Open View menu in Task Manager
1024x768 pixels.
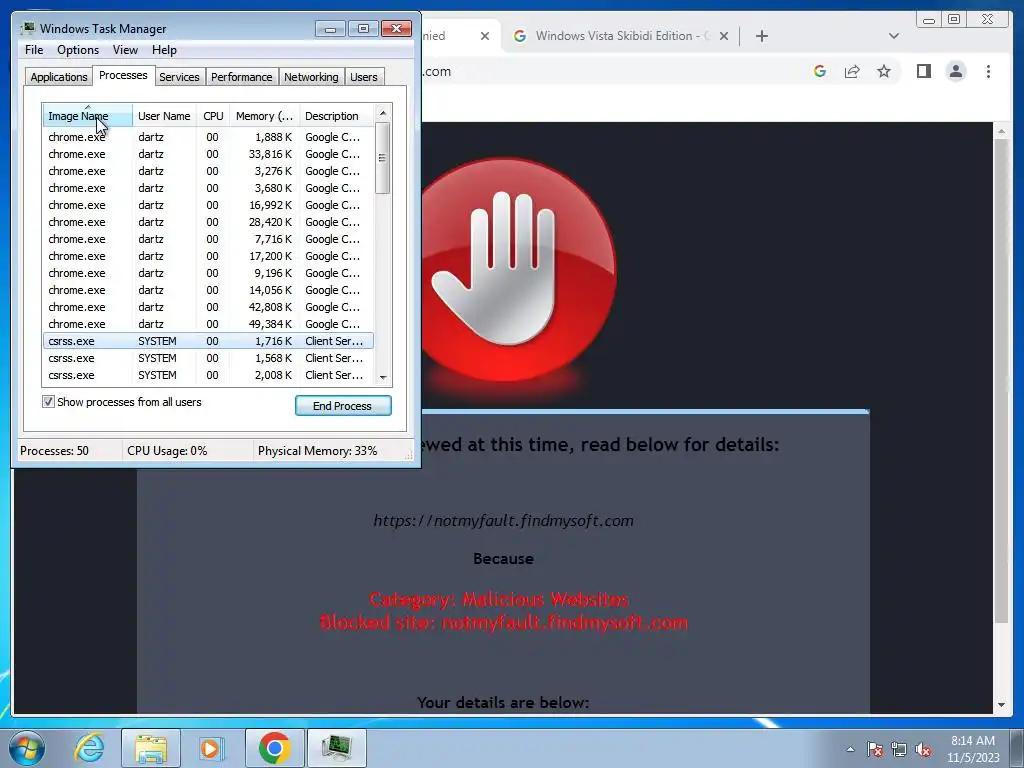pyautogui.click(x=125, y=50)
